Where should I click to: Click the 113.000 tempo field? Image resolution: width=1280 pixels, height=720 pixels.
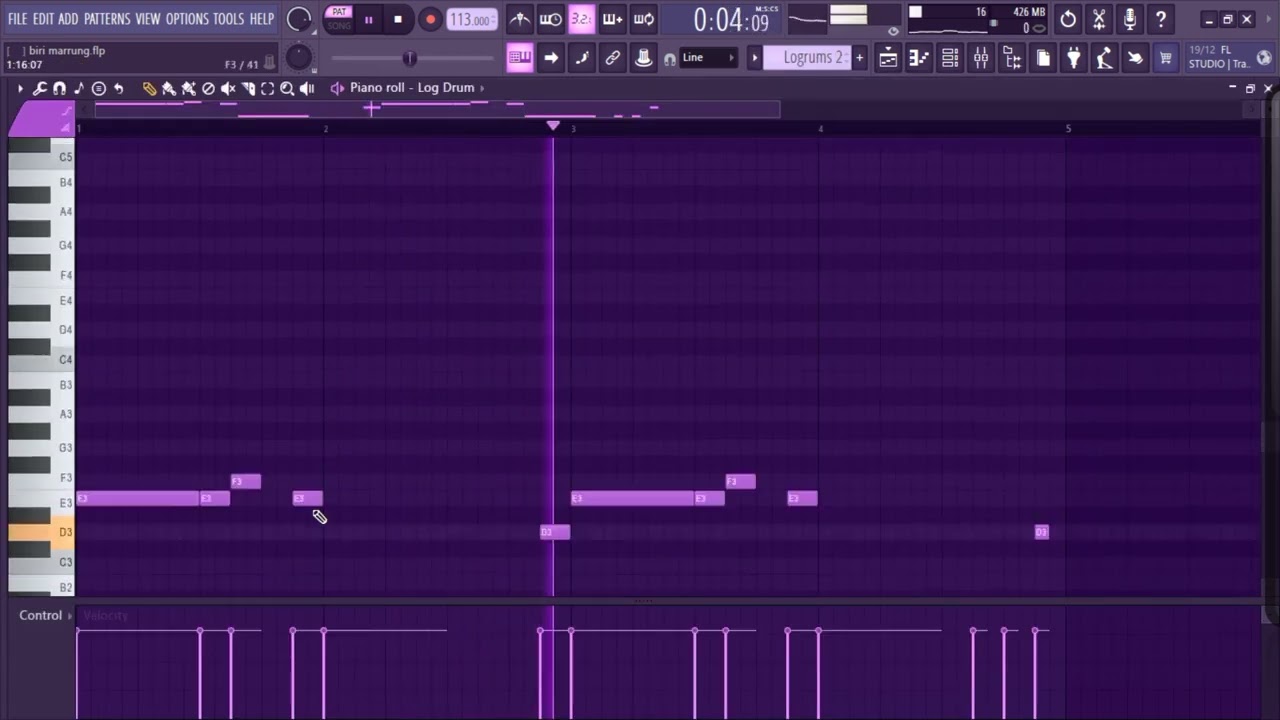click(x=470, y=20)
